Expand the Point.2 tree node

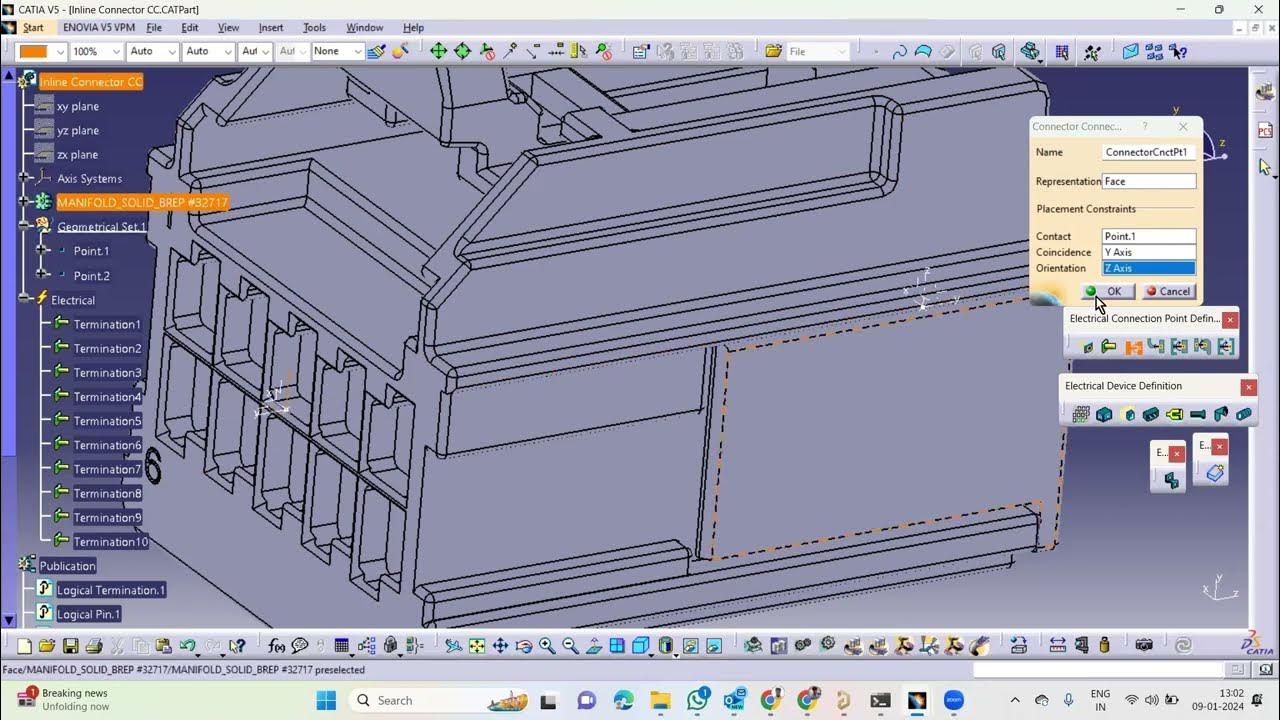(42, 275)
